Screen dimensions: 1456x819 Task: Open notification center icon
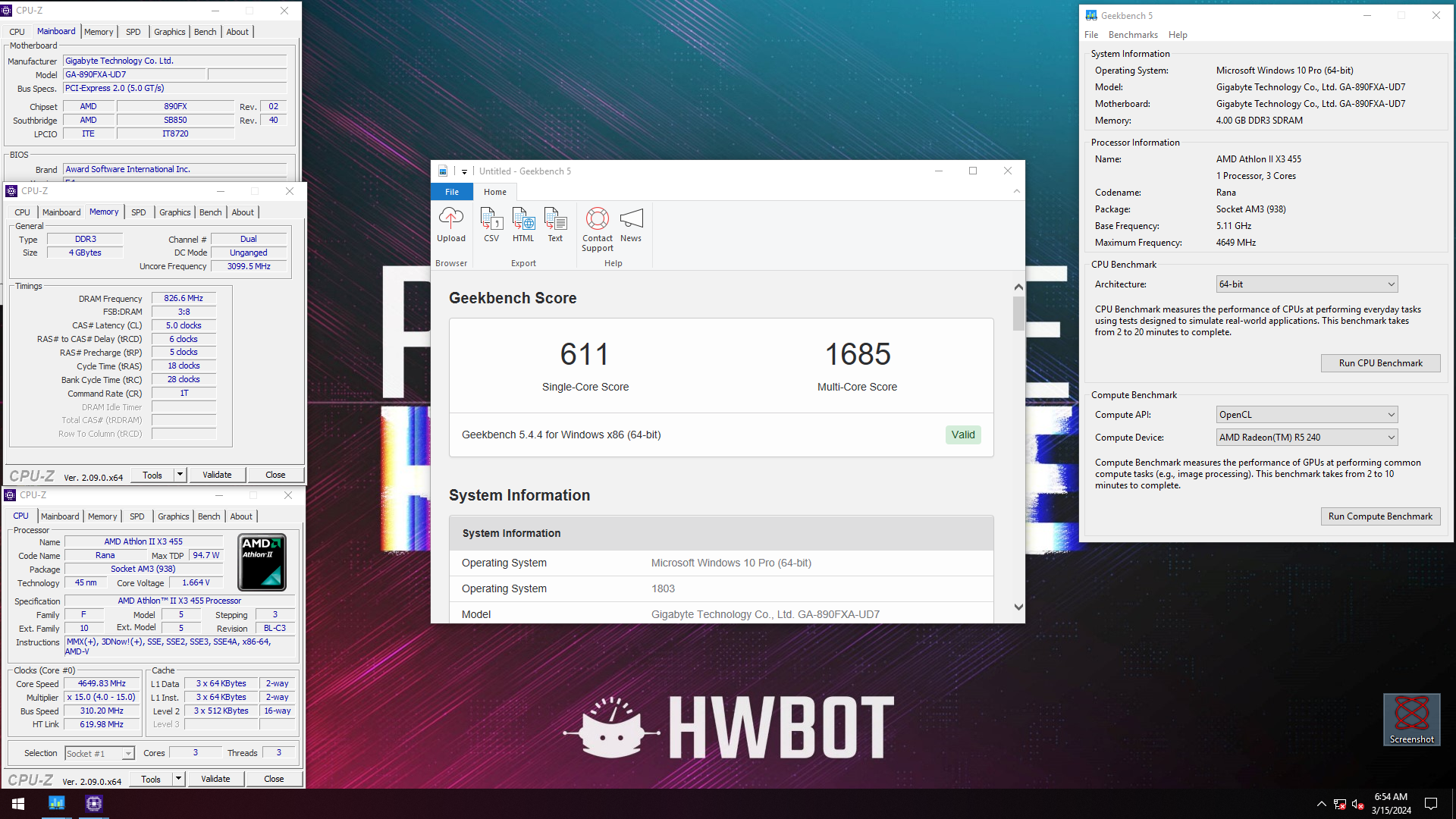point(1431,804)
